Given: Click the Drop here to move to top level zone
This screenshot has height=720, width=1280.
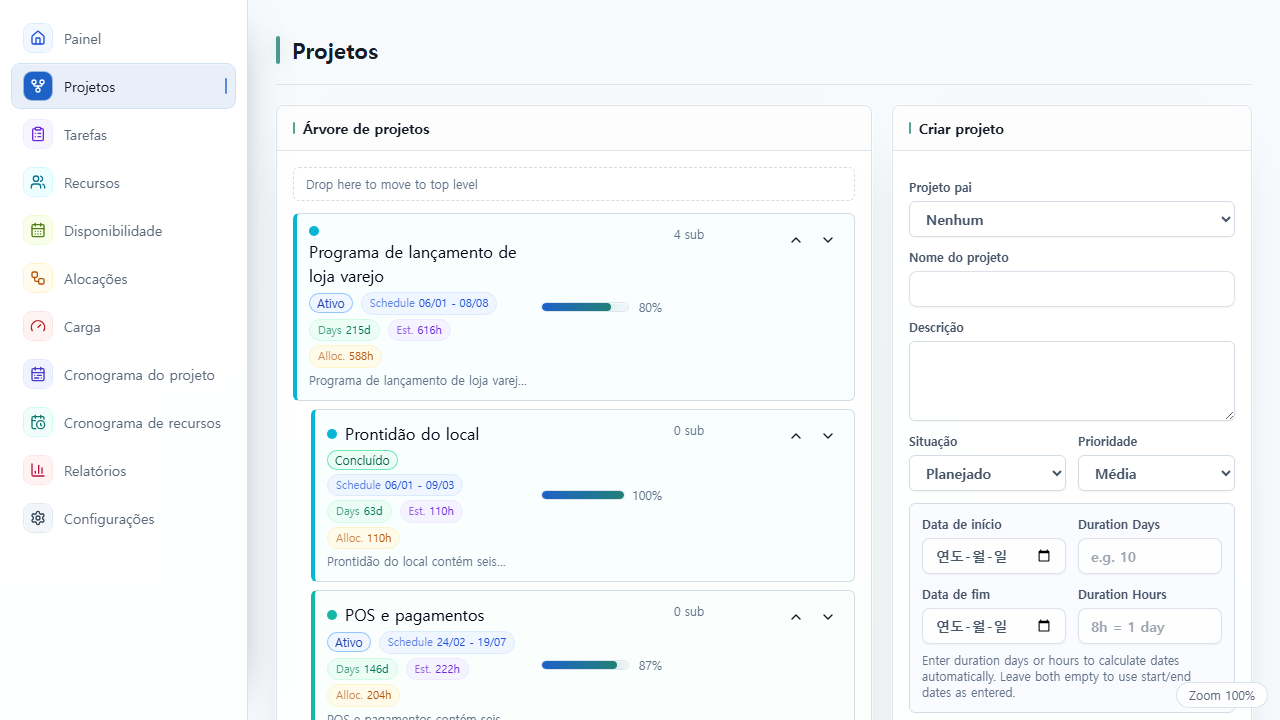Looking at the screenshot, I should 574,184.
